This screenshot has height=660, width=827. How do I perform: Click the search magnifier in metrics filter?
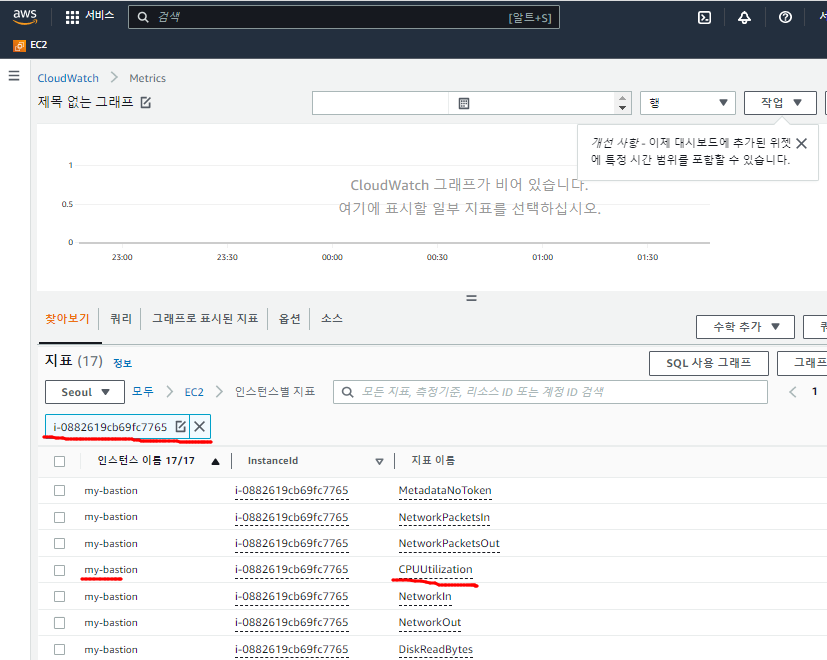click(347, 392)
